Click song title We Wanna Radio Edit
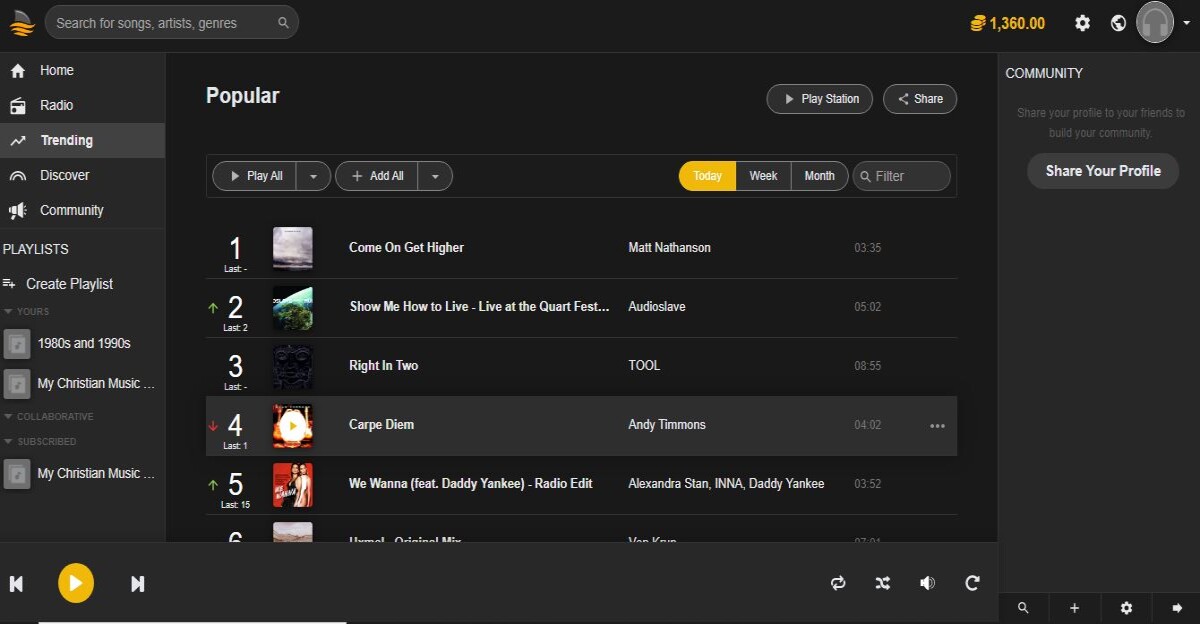 tap(471, 483)
